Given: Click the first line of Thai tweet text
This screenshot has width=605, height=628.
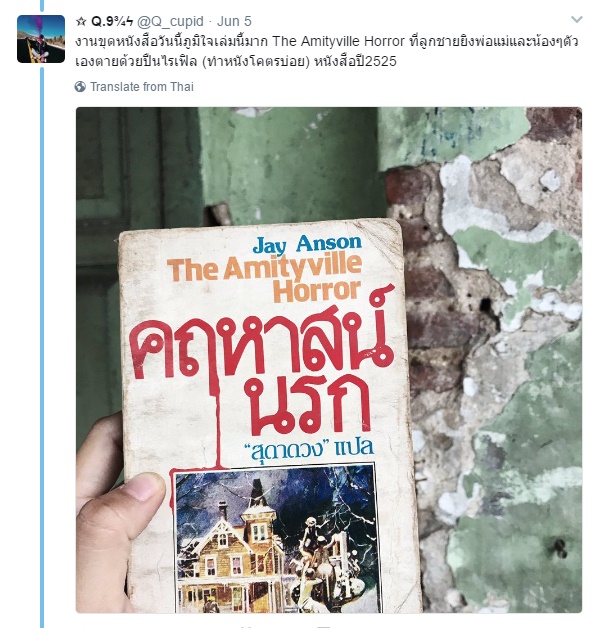Looking at the screenshot, I should pos(327,41).
